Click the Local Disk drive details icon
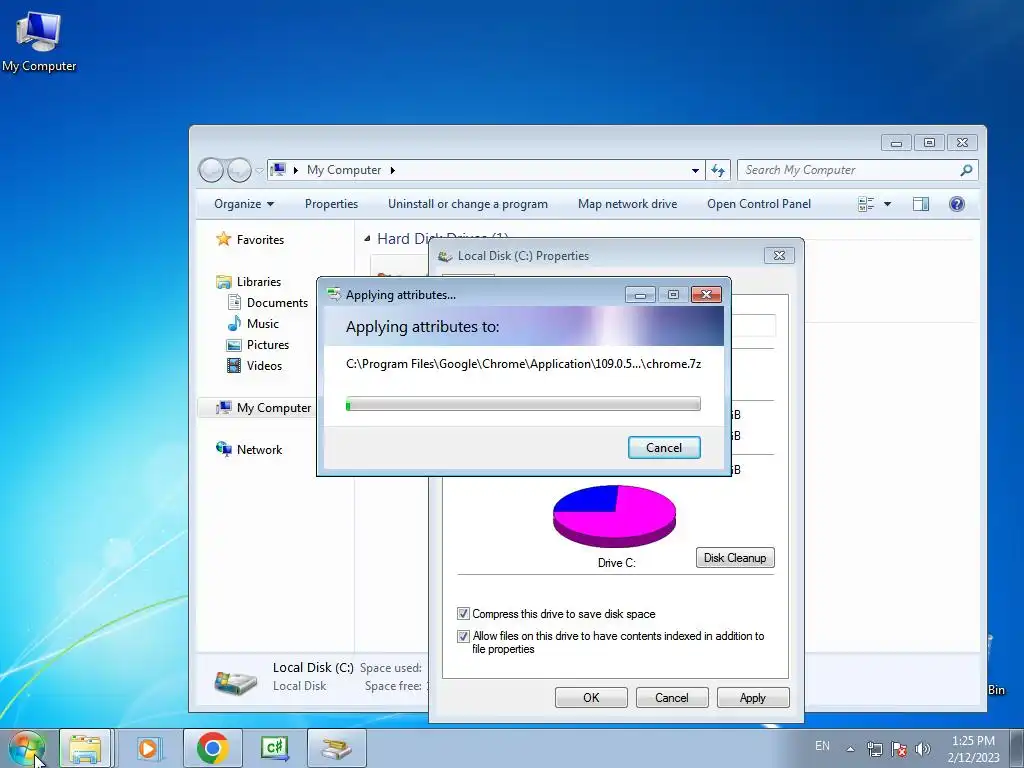The width and height of the screenshot is (1024, 768). click(x=235, y=682)
